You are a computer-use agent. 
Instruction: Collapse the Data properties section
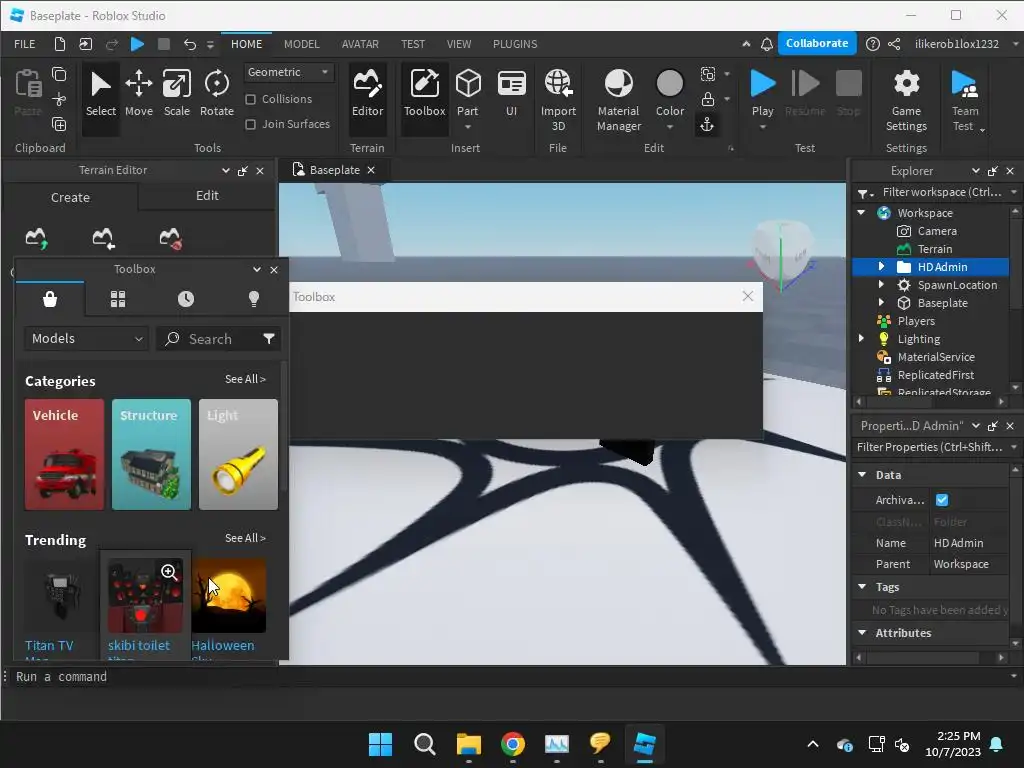tap(862, 475)
